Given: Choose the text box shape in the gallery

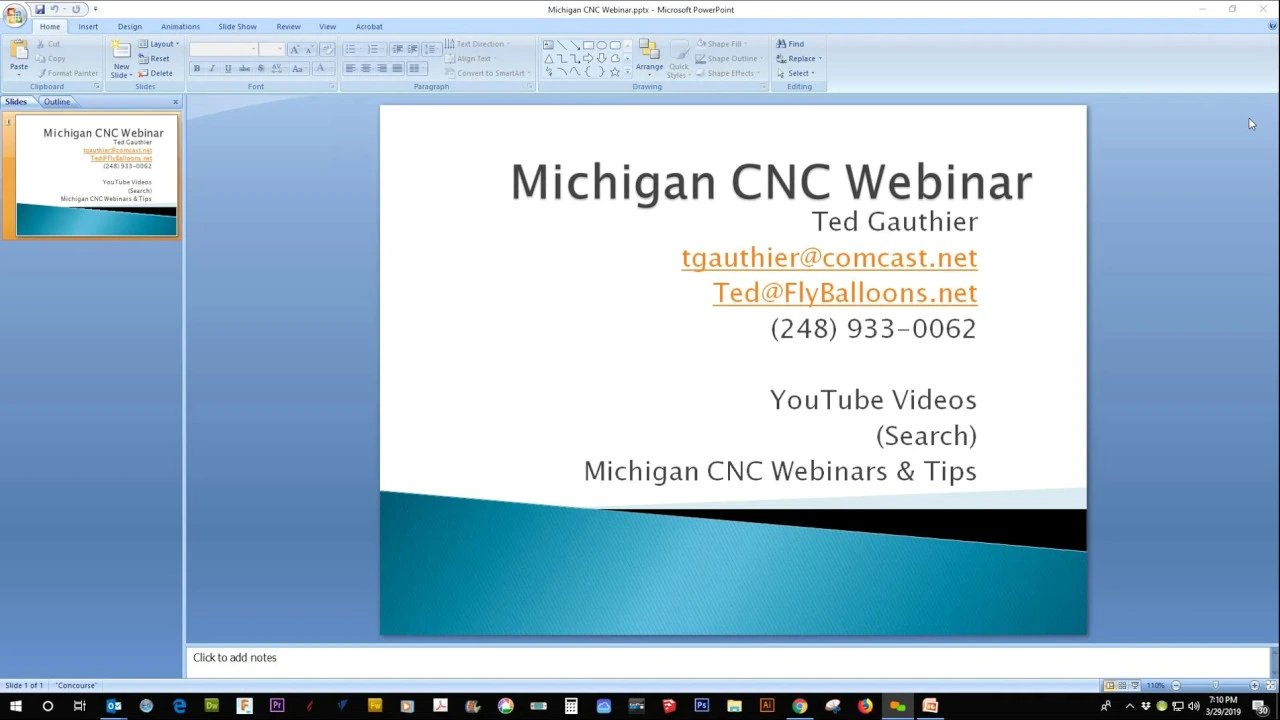Looking at the screenshot, I should click(x=548, y=45).
